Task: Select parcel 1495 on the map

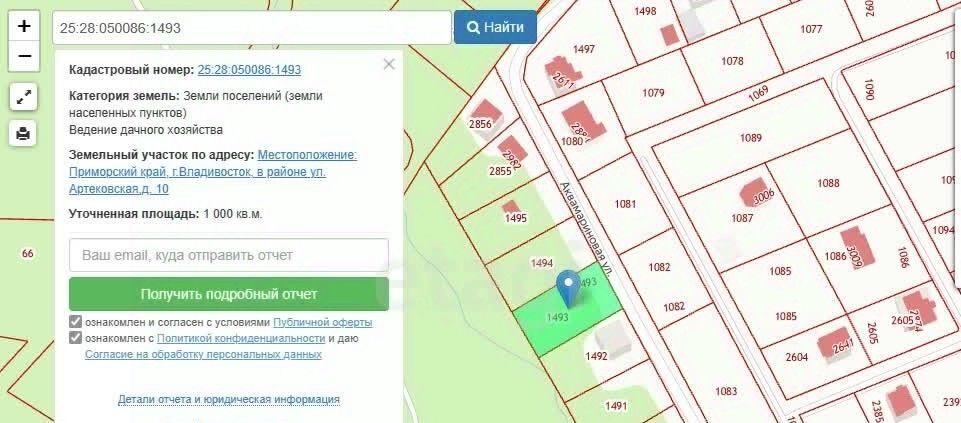Action: click(515, 218)
